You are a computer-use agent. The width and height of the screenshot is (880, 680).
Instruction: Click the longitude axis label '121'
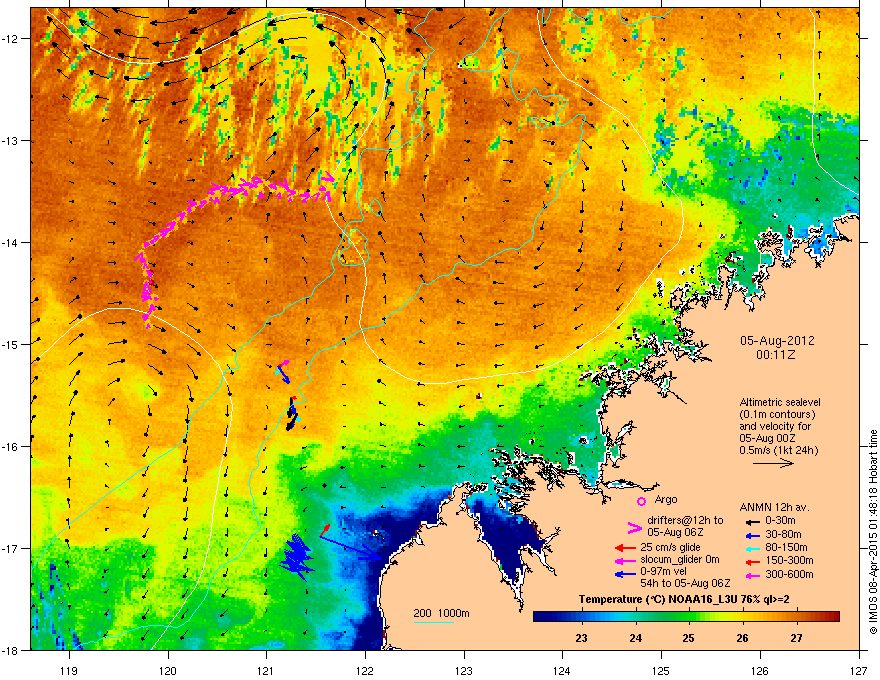pyautogui.click(x=266, y=670)
